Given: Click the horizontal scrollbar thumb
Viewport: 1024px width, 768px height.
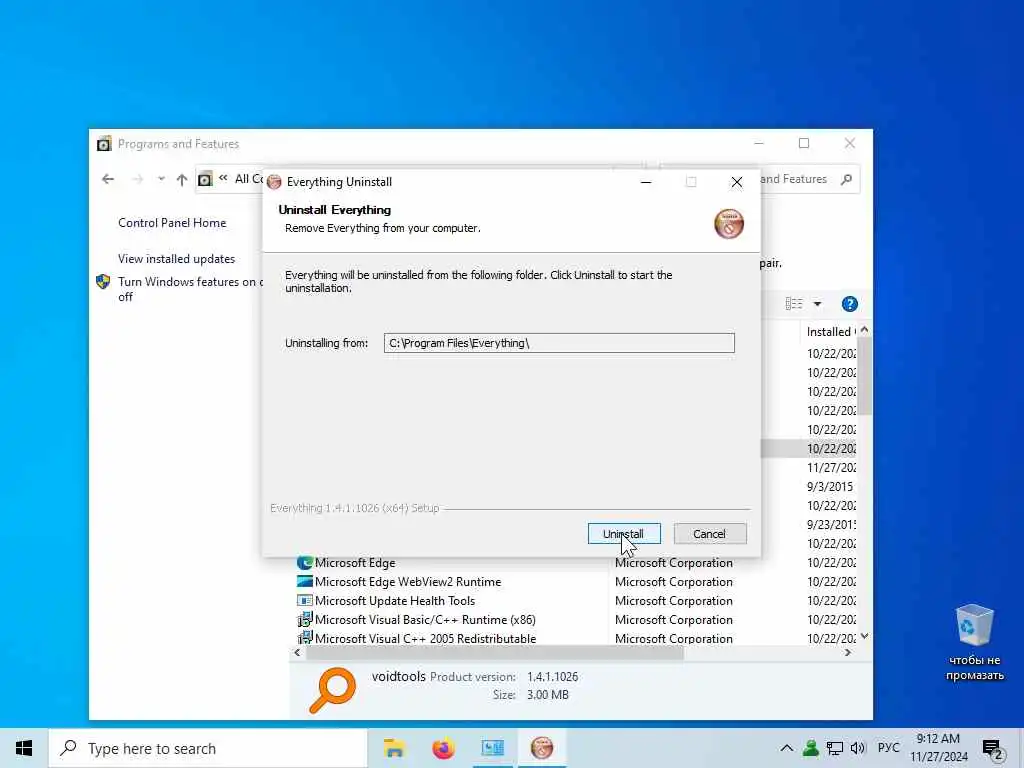Looking at the screenshot, I should (494, 652).
